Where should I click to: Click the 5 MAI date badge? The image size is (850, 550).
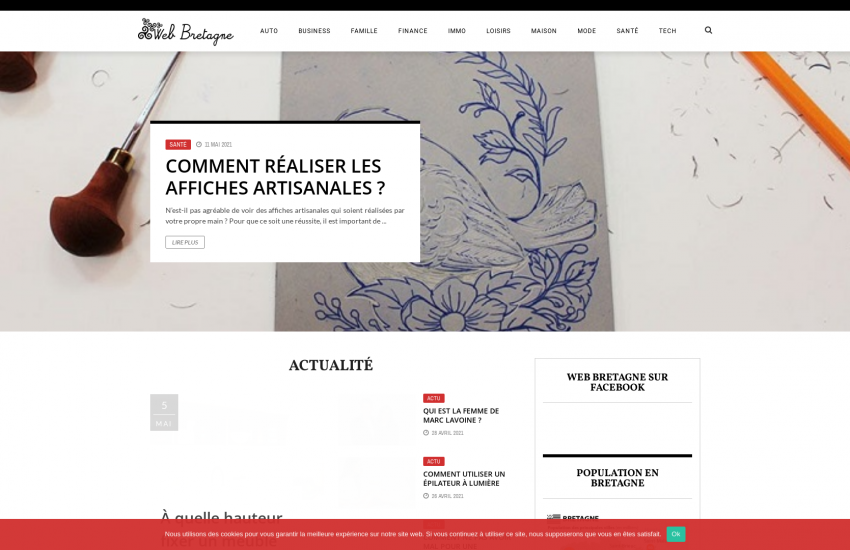tap(164, 412)
